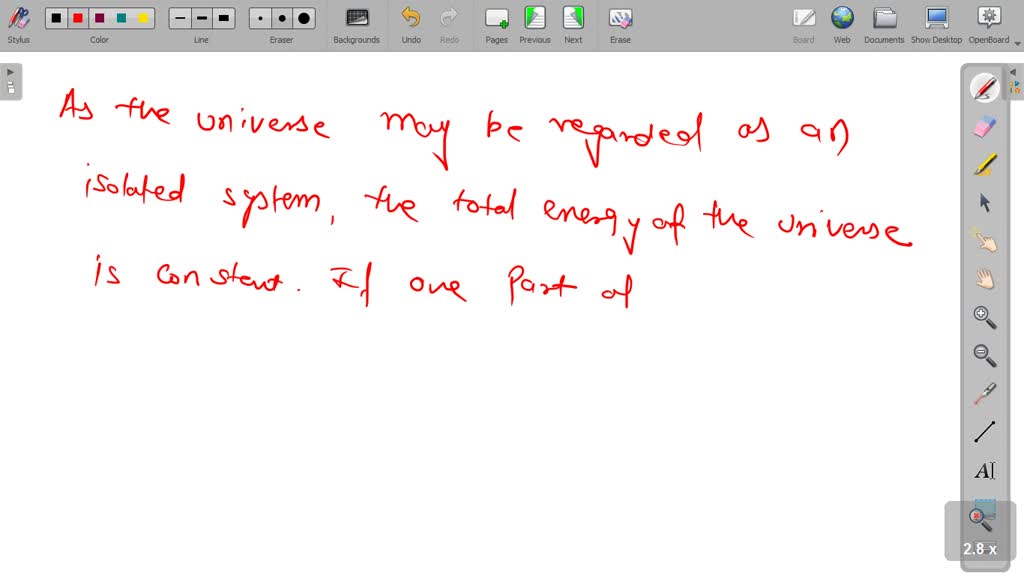The width and height of the screenshot is (1024, 576).
Task: Select the Laser pointer tool
Action: pos(983,394)
